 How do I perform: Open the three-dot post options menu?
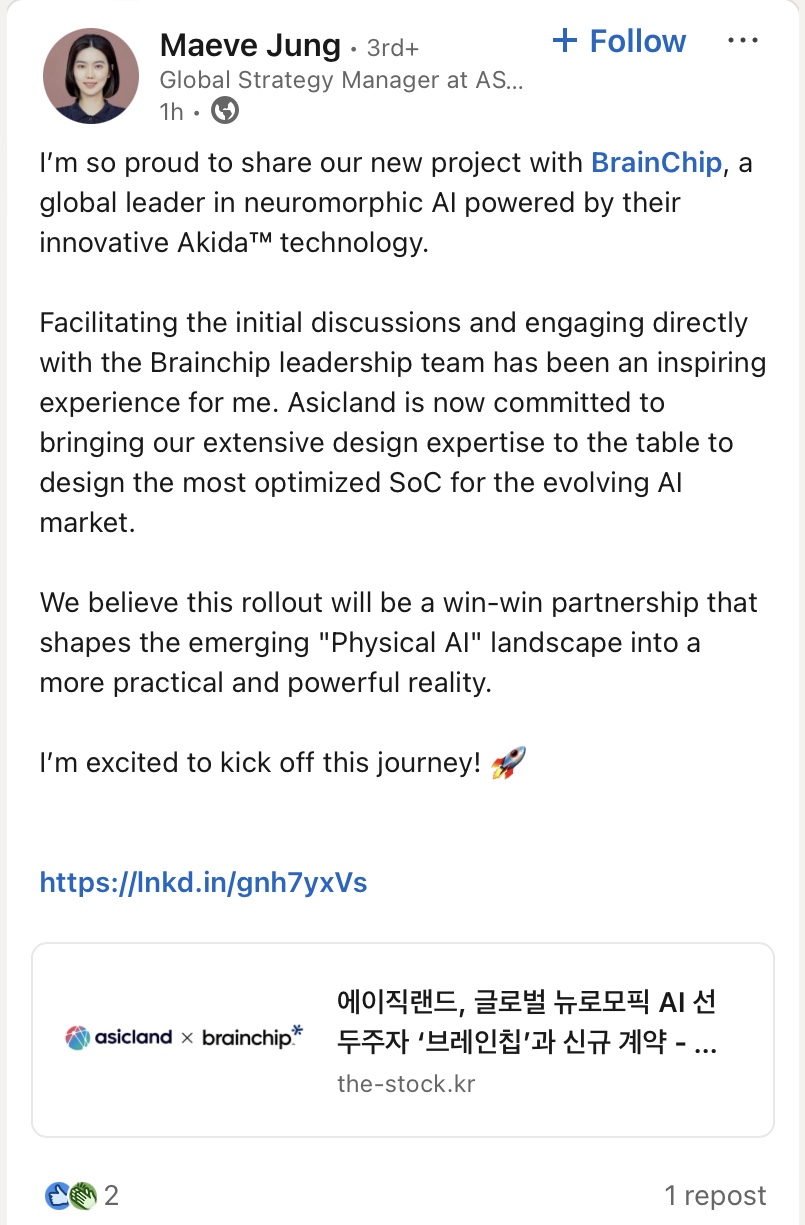[743, 41]
